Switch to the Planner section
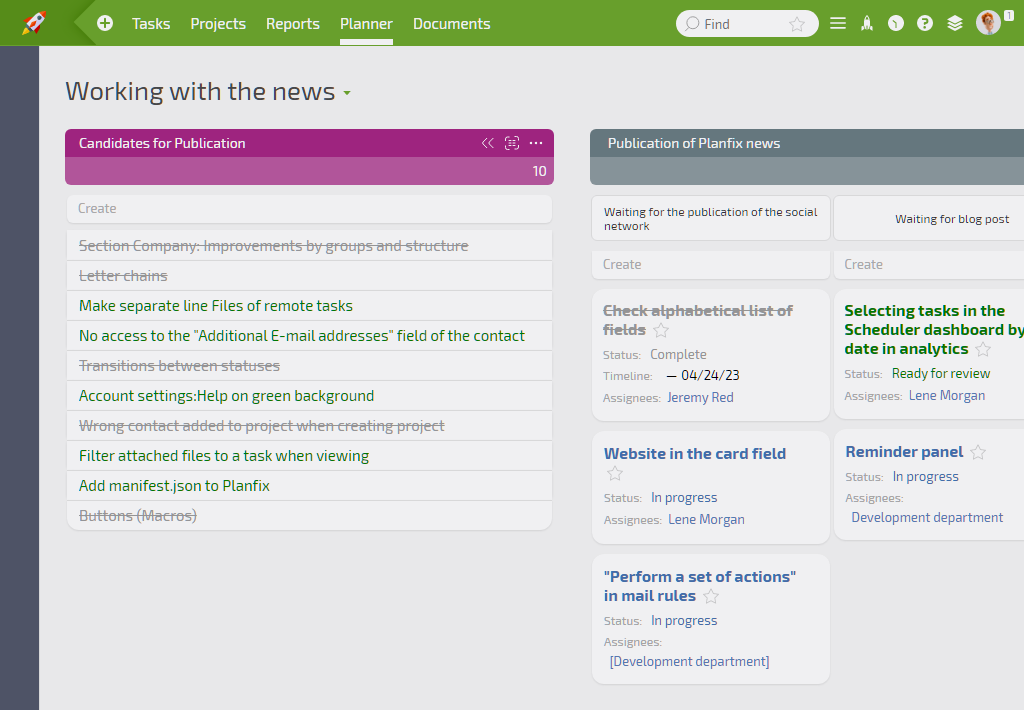This screenshot has width=1024, height=710. pyautogui.click(x=366, y=24)
